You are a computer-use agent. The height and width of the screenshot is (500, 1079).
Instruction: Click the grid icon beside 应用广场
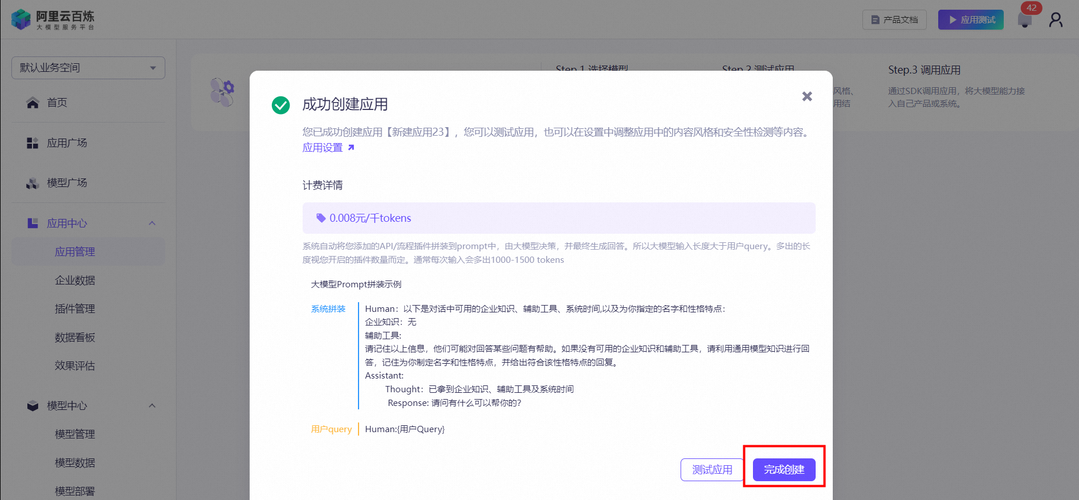[32, 143]
